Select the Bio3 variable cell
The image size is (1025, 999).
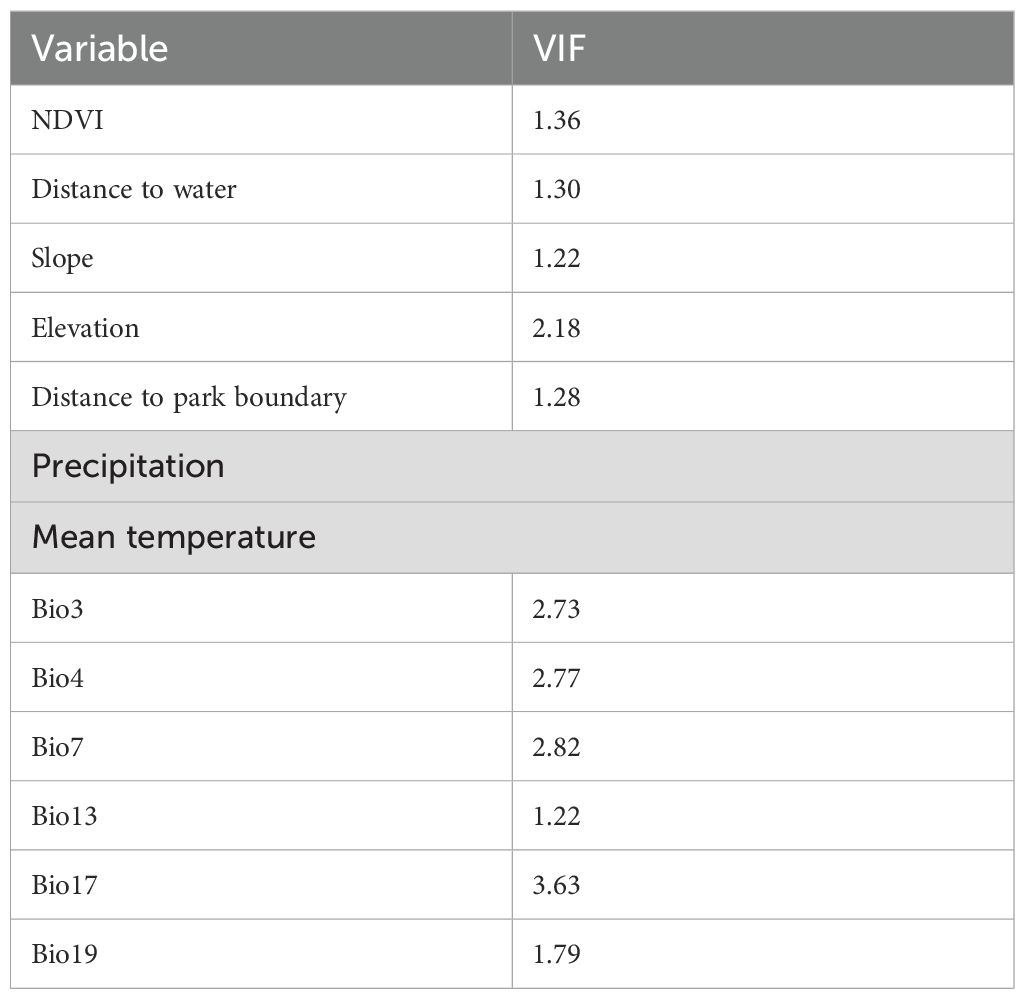click(x=57, y=607)
